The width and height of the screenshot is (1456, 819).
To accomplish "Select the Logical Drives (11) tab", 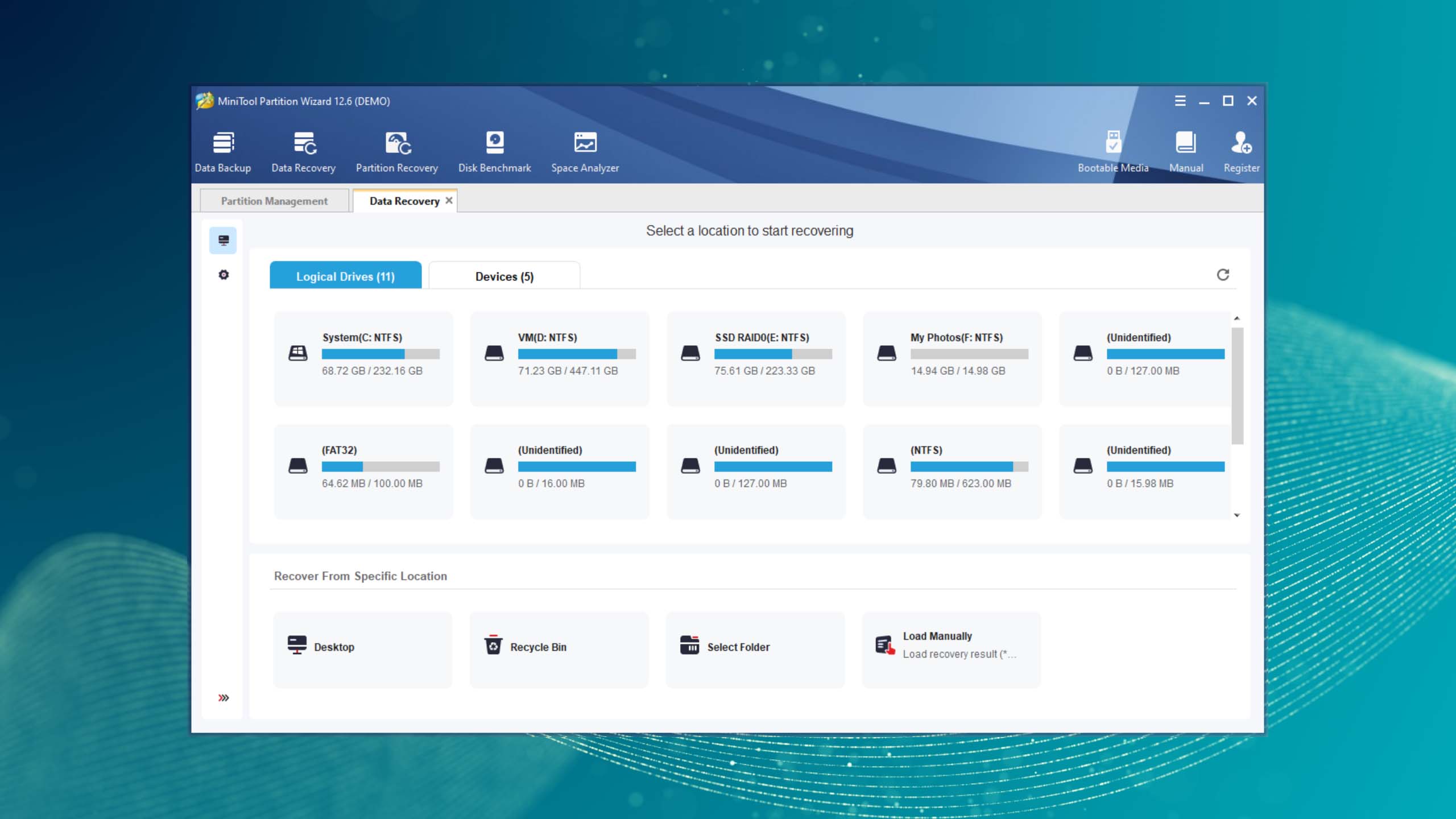I will [345, 276].
